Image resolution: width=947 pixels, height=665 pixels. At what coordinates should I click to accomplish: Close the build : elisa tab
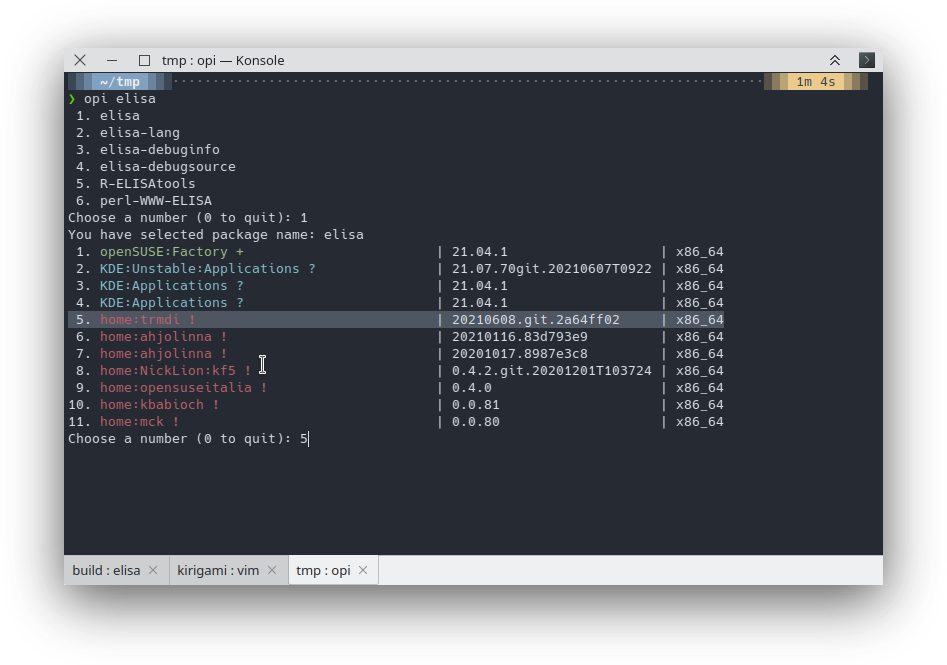pos(153,570)
